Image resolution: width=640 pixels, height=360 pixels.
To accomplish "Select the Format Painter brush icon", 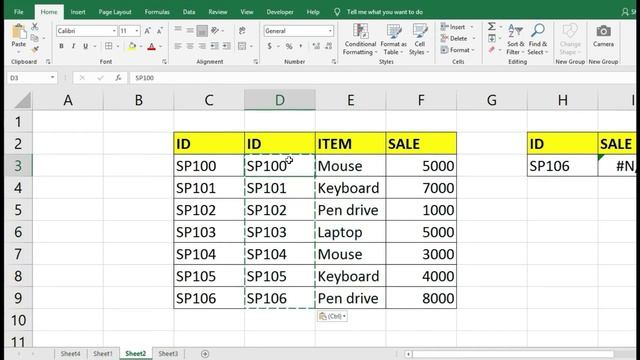I will point(35,49).
